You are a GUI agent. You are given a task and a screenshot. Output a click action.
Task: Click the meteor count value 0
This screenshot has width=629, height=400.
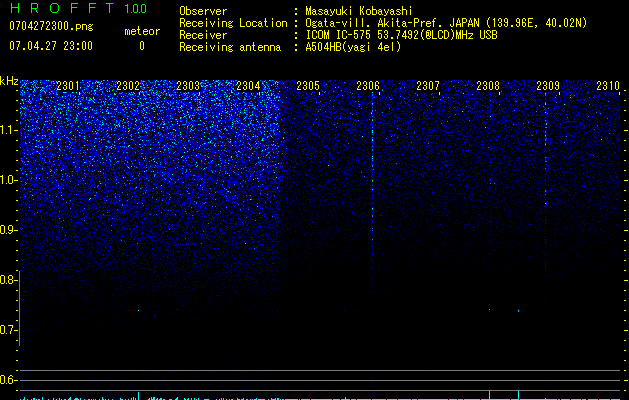click(x=142, y=46)
